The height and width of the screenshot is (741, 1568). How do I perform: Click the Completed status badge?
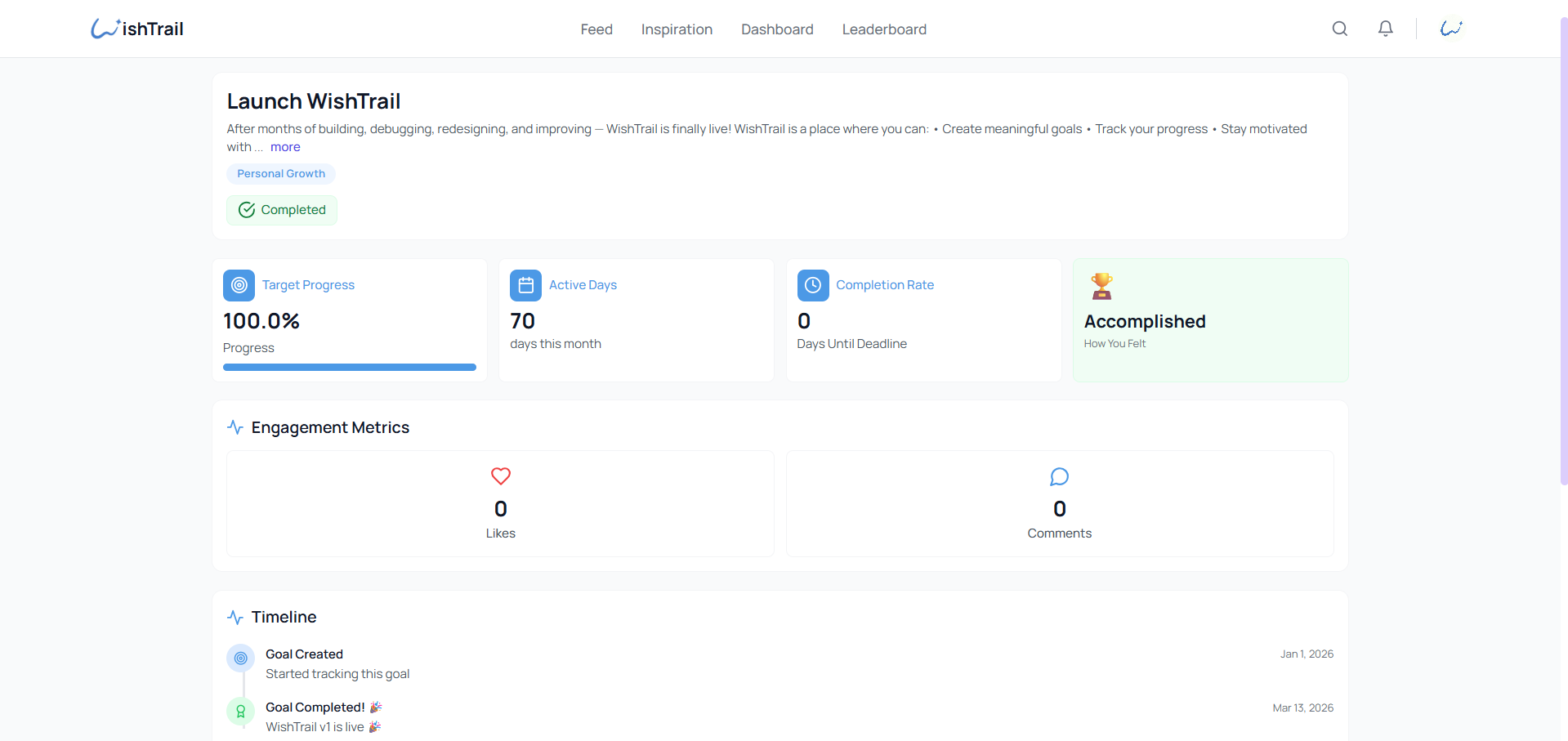(282, 210)
